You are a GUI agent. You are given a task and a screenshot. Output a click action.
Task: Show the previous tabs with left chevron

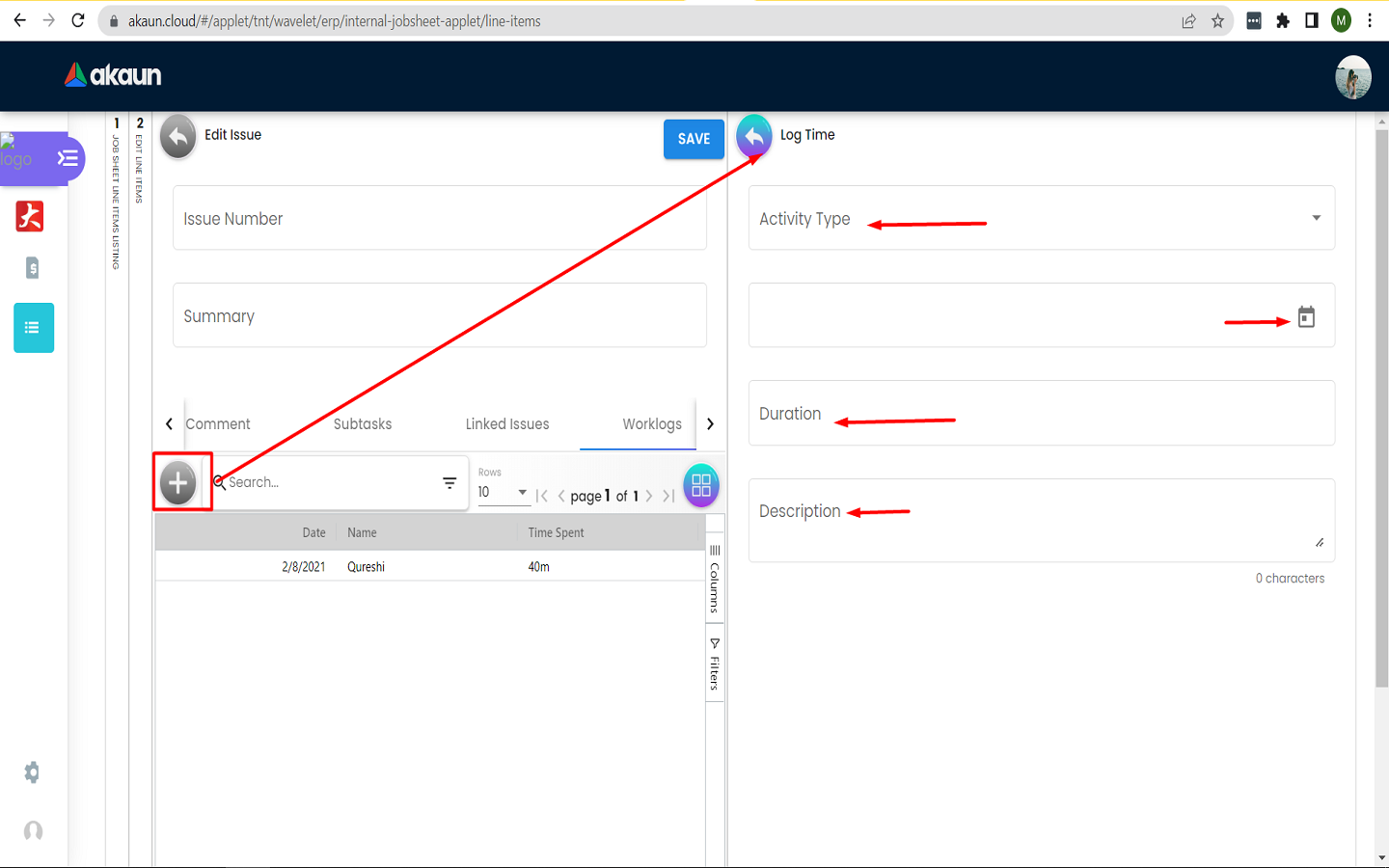(x=169, y=423)
